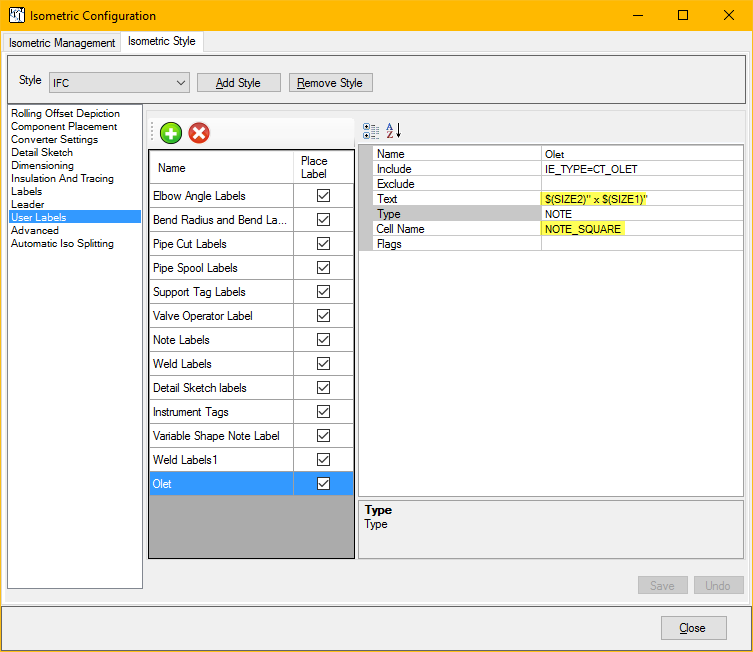Select Insulation And Tracing category
Image resolution: width=753 pixels, height=652 pixels.
pyautogui.click(x=62, y=179)
